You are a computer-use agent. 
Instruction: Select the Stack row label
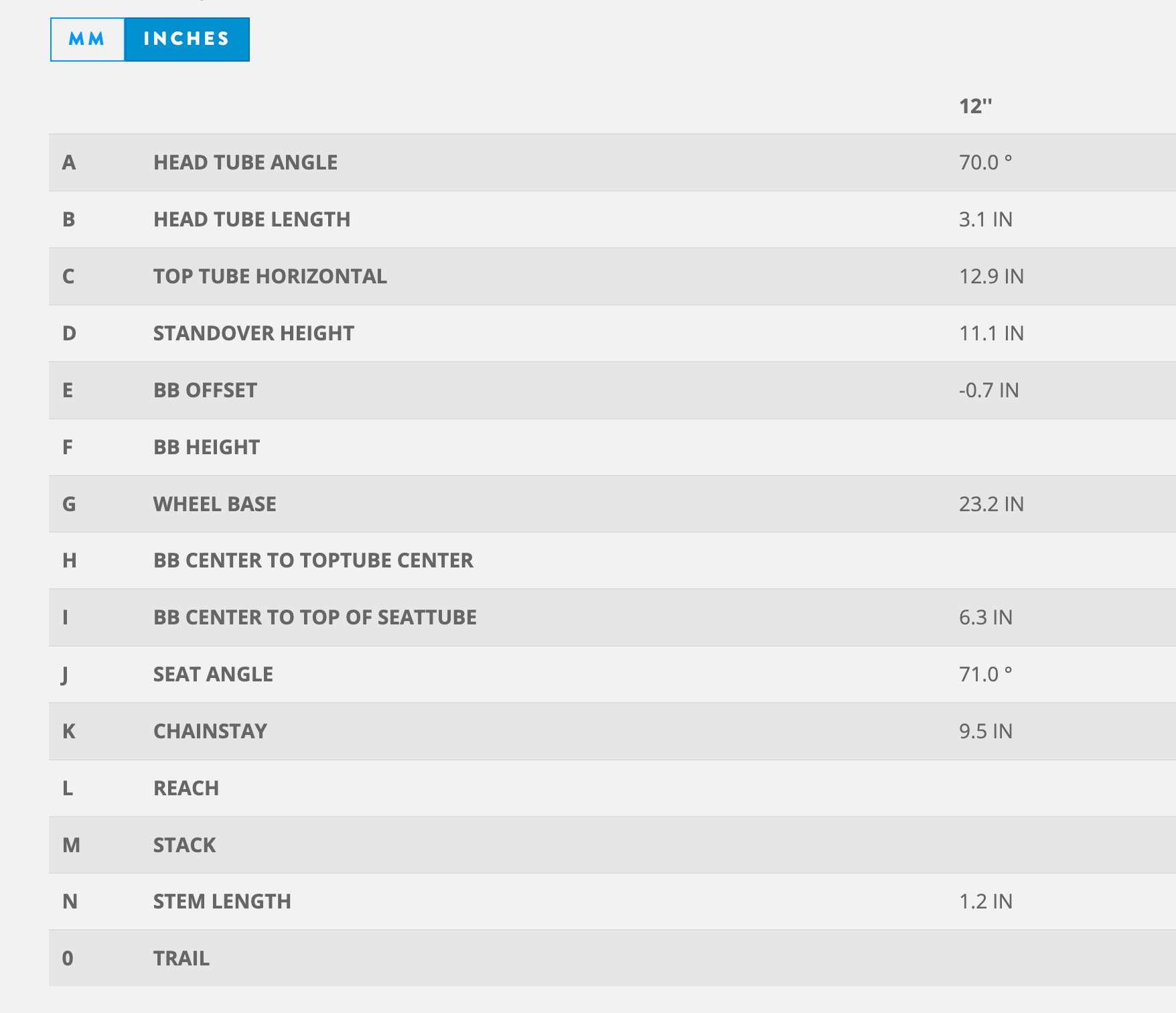[x=185, y=845]
